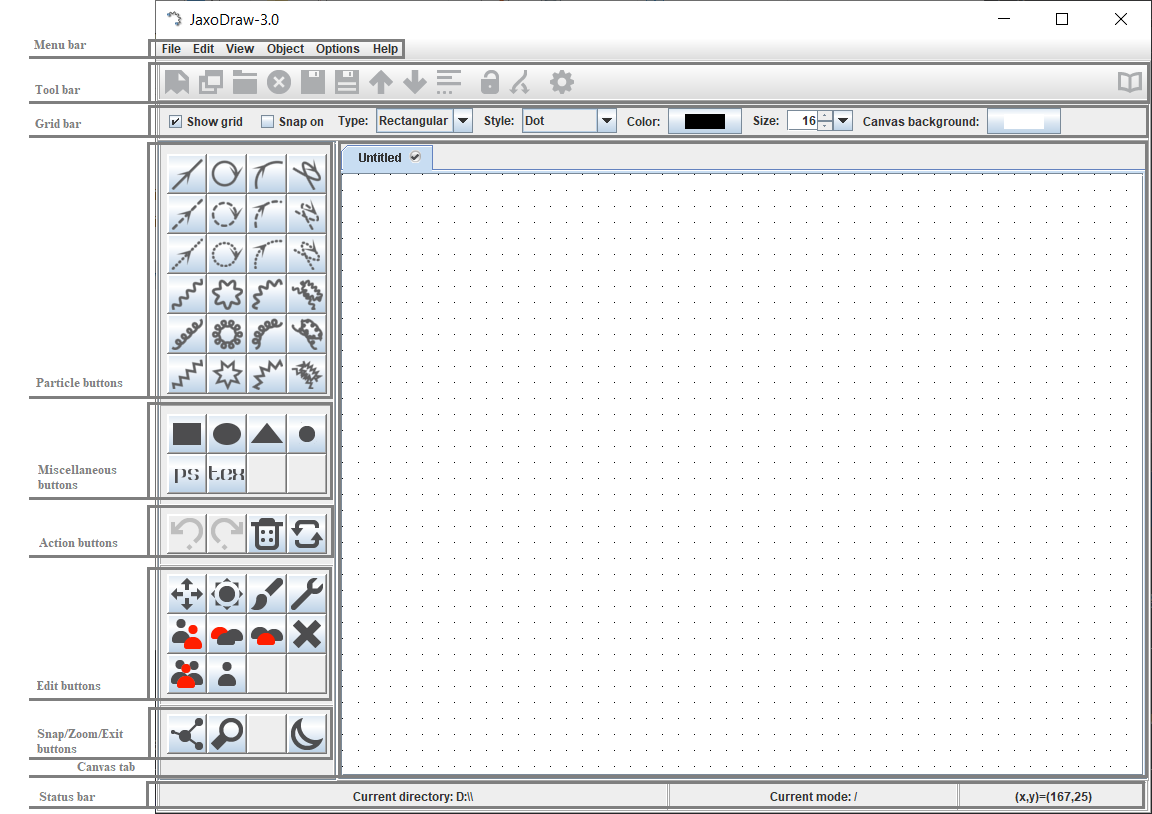
Task: Select the zigzag line tool
Action: [x=187, y=374]
